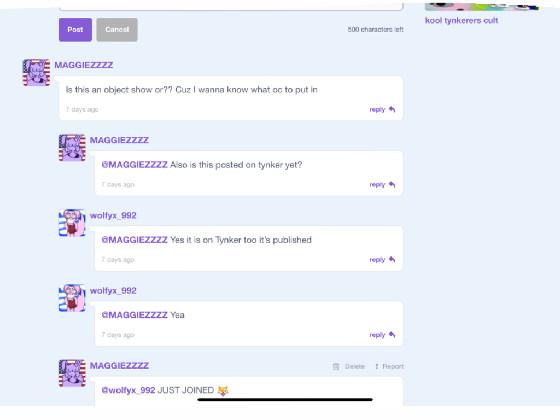Open MAGGIEZZZZ avatar beside 'JUST JOINED' comment
The image size is (560, 420).
tap(72, 373)
